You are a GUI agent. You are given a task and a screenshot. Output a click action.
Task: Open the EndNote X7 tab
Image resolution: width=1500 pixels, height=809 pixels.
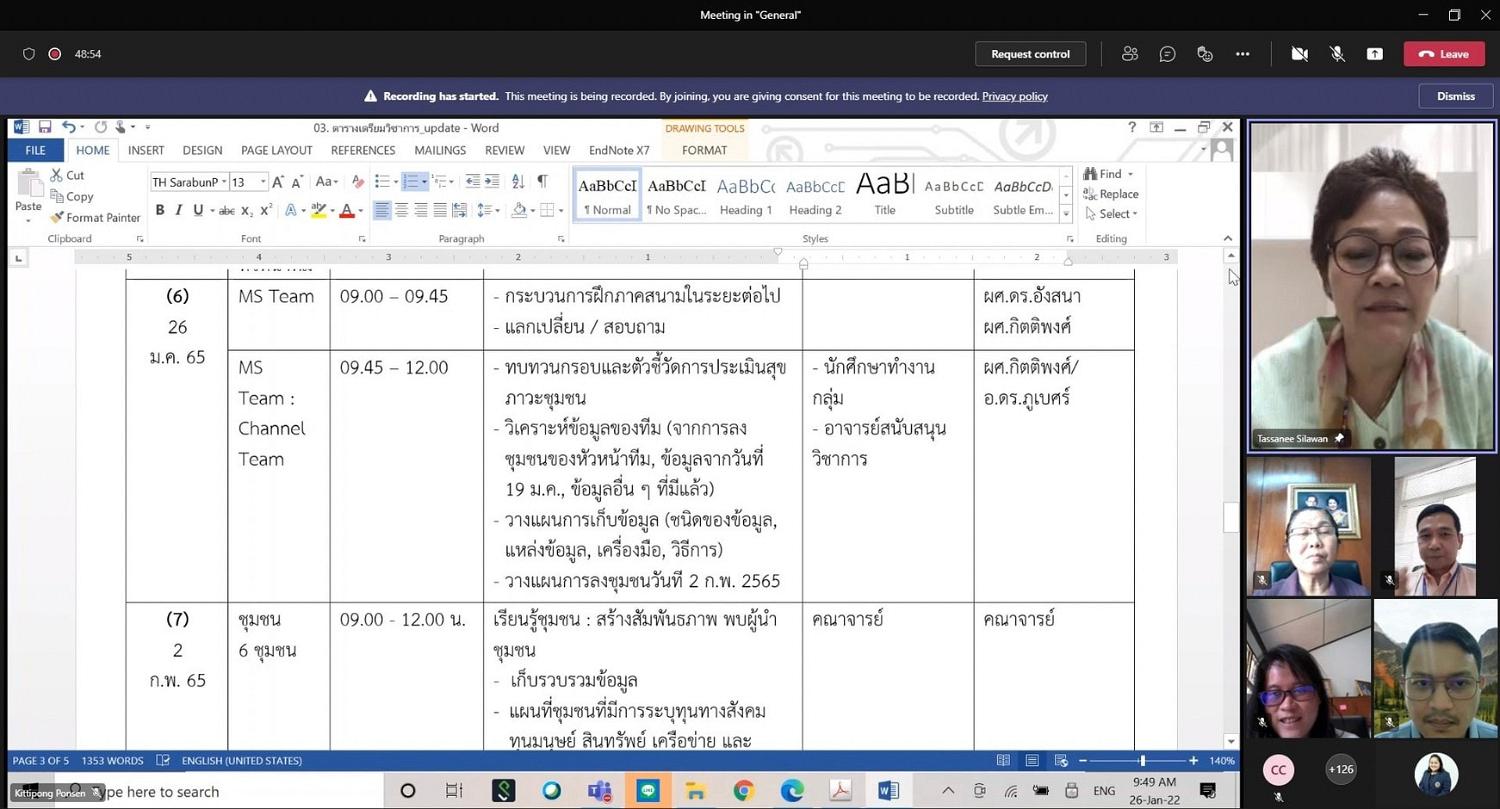pyautogui.click(x=619, y=150)
